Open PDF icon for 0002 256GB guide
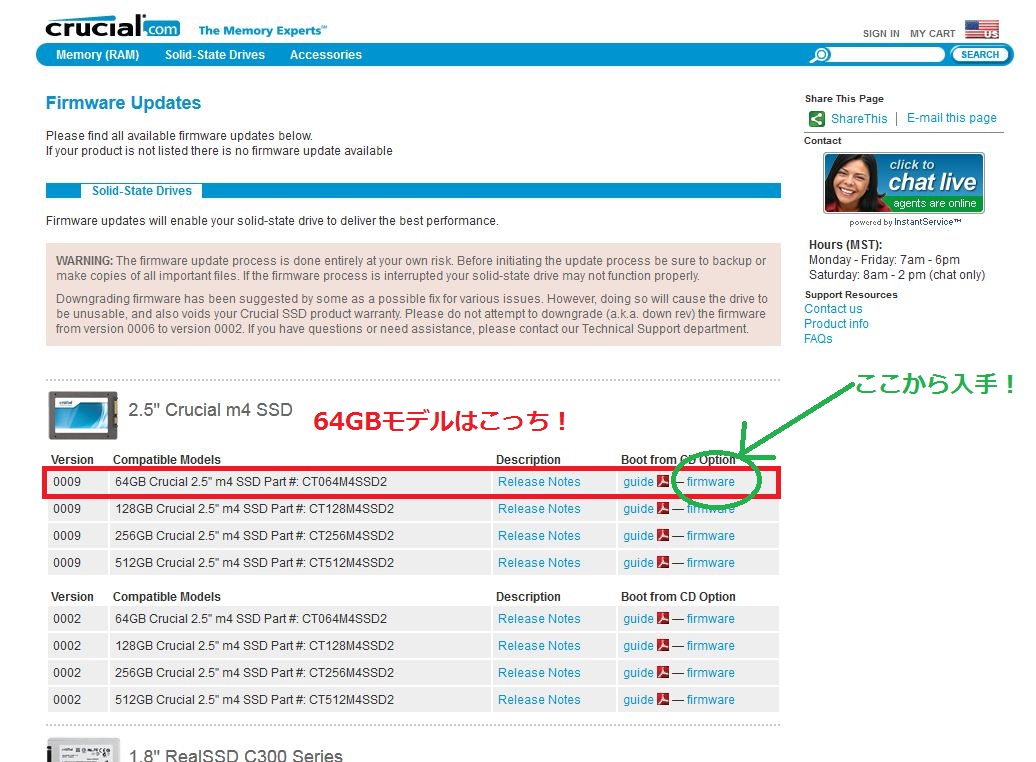The width and height of the screenshot is (1036, 762). pyautogui.click(x=663, y=672)
